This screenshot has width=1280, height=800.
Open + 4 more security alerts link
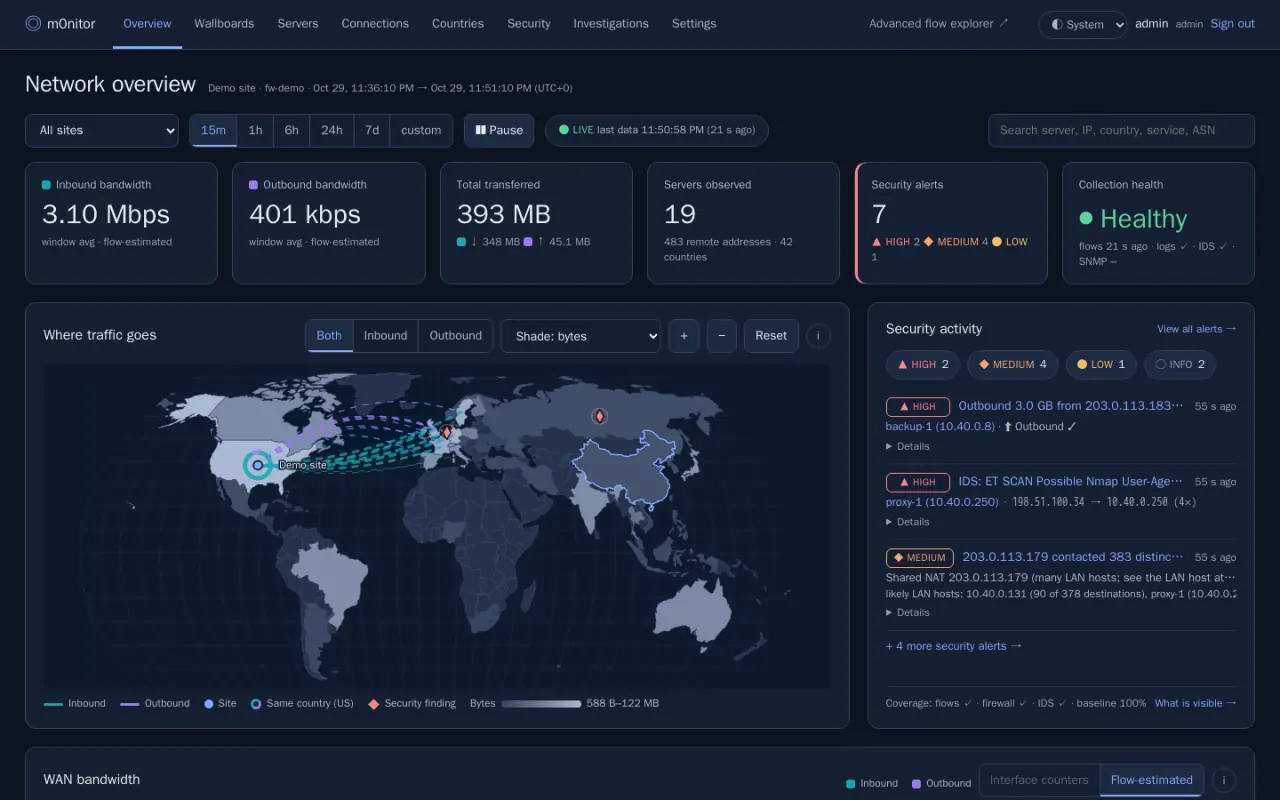(954, 646)
